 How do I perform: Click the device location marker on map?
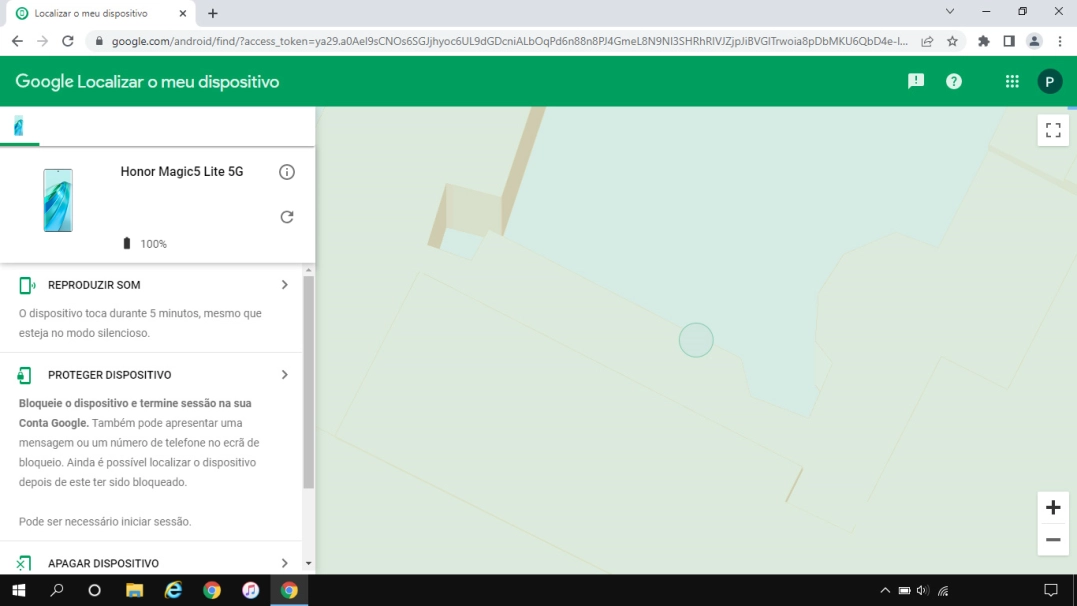click(696, 340)
